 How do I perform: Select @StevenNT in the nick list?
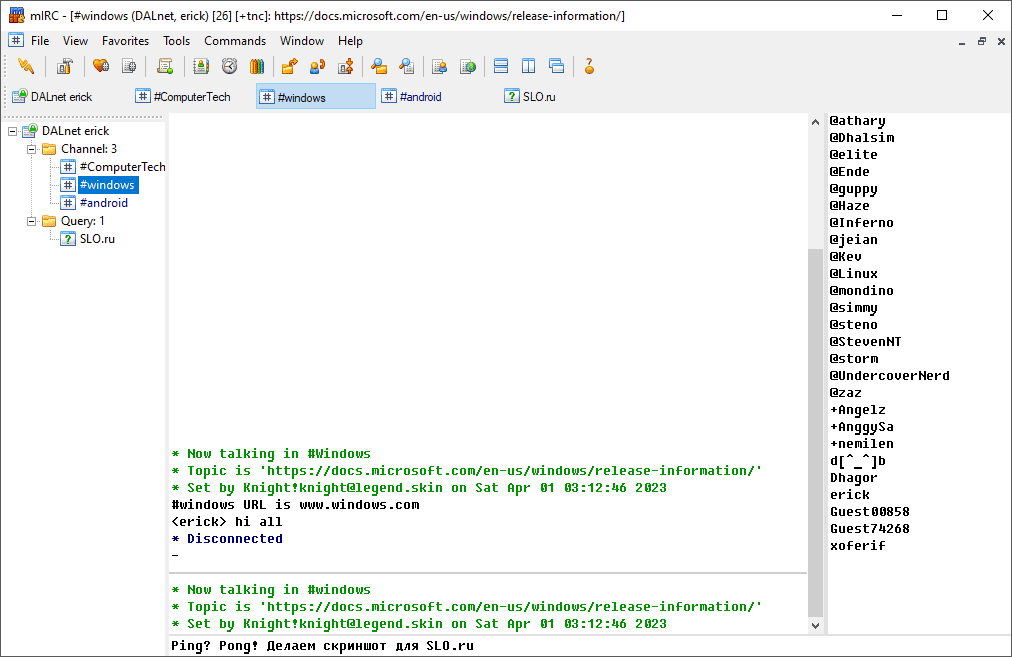(x=865, y=341)
